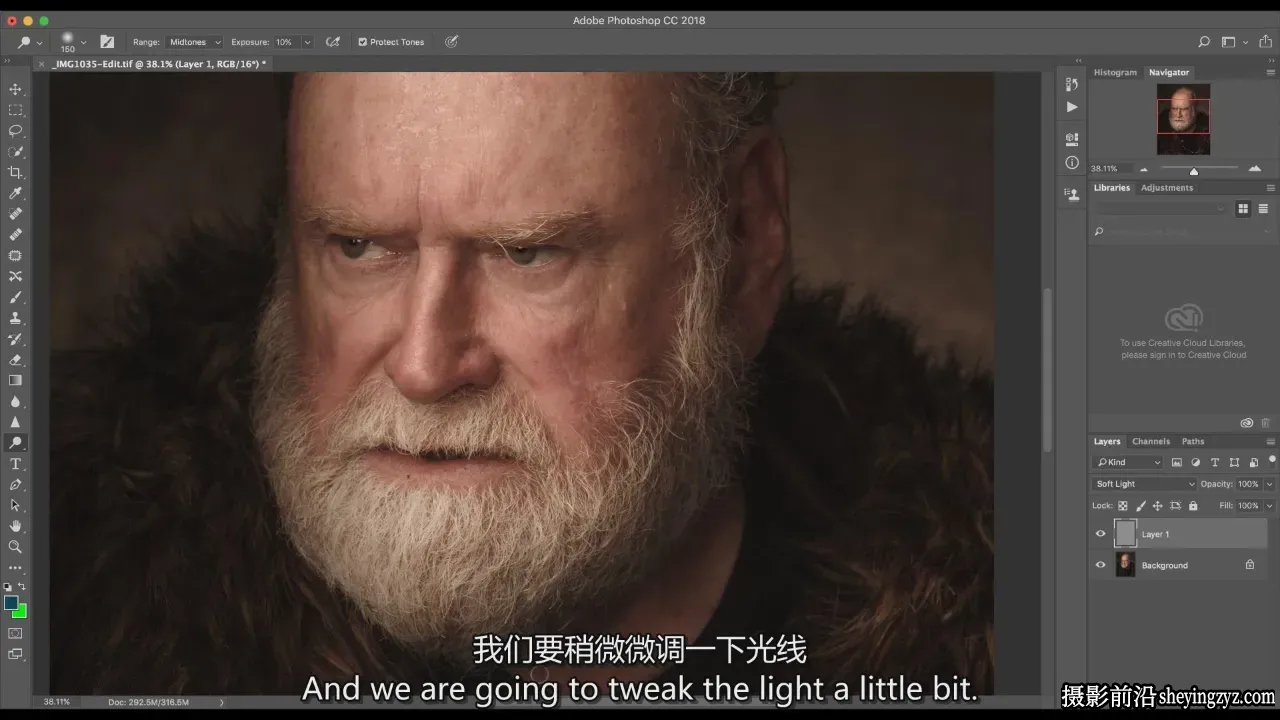Open the search icon in options bar
Image resolution: width=1280 pixels, height=720 pixels.
click(1204, 42)
